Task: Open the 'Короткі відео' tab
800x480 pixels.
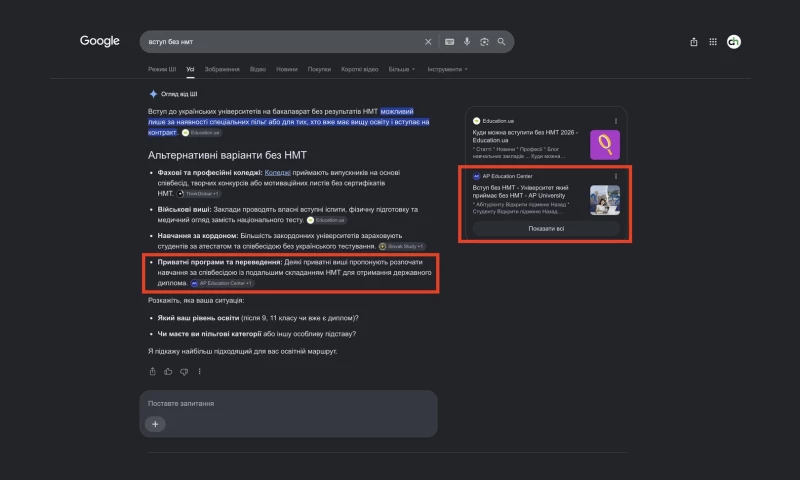Action: [x=360, y=69]
